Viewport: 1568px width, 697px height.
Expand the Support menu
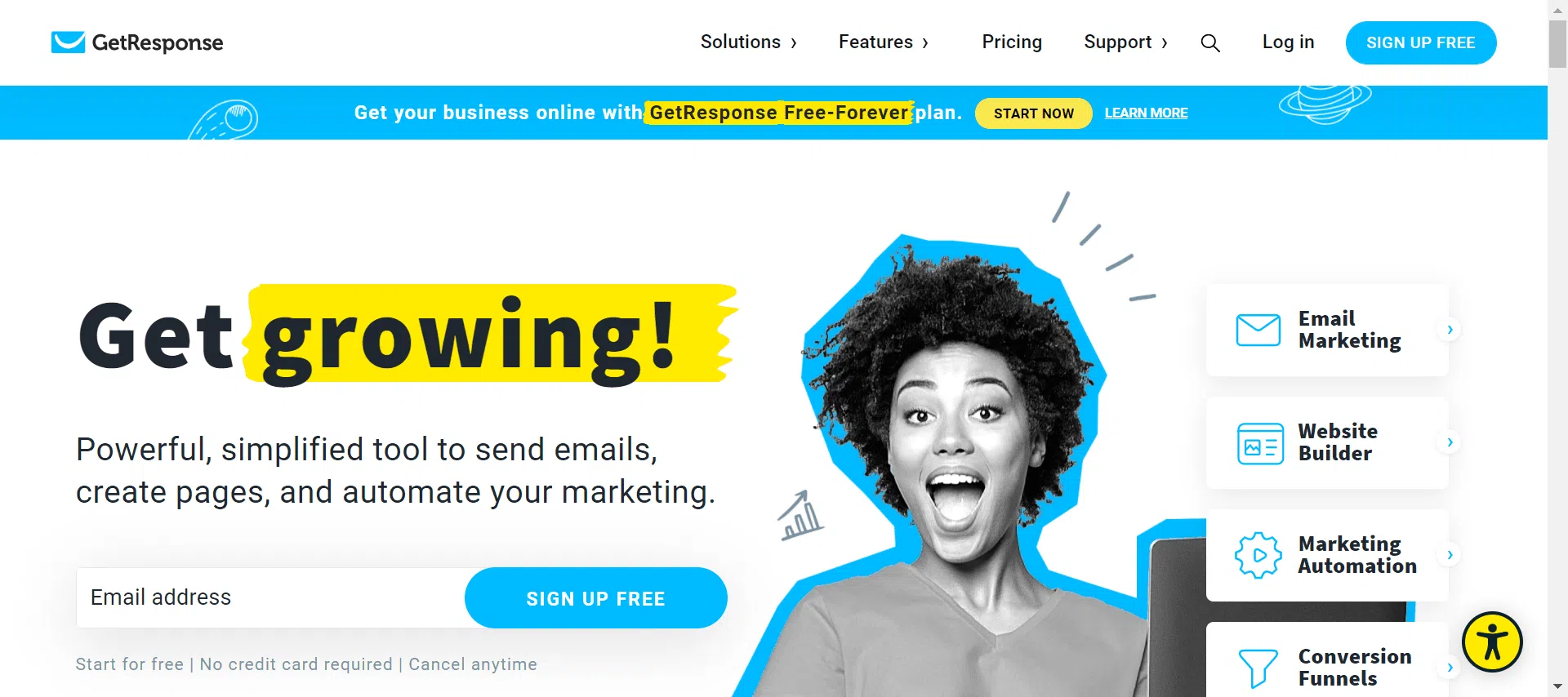coord(1125,42)
